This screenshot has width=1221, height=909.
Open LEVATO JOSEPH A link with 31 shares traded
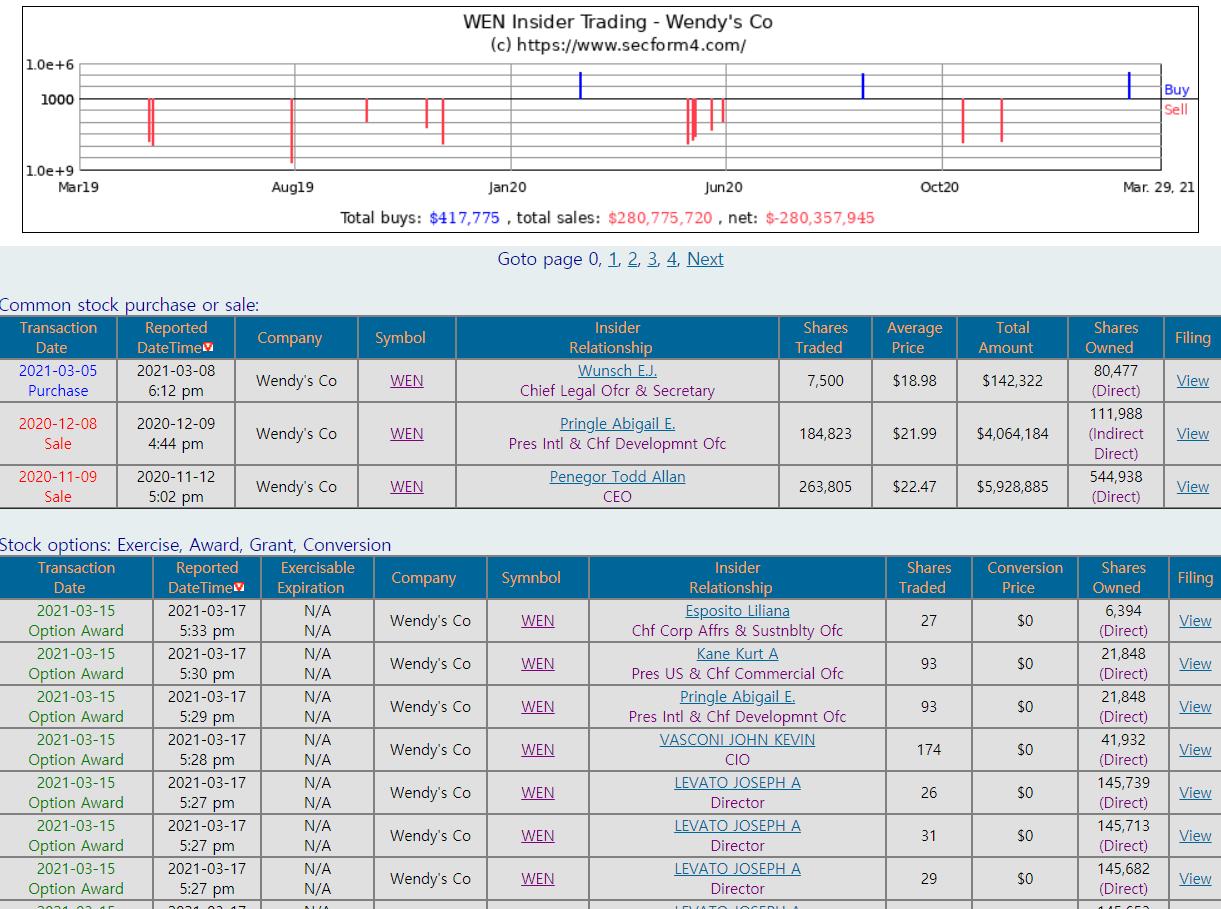737,826
